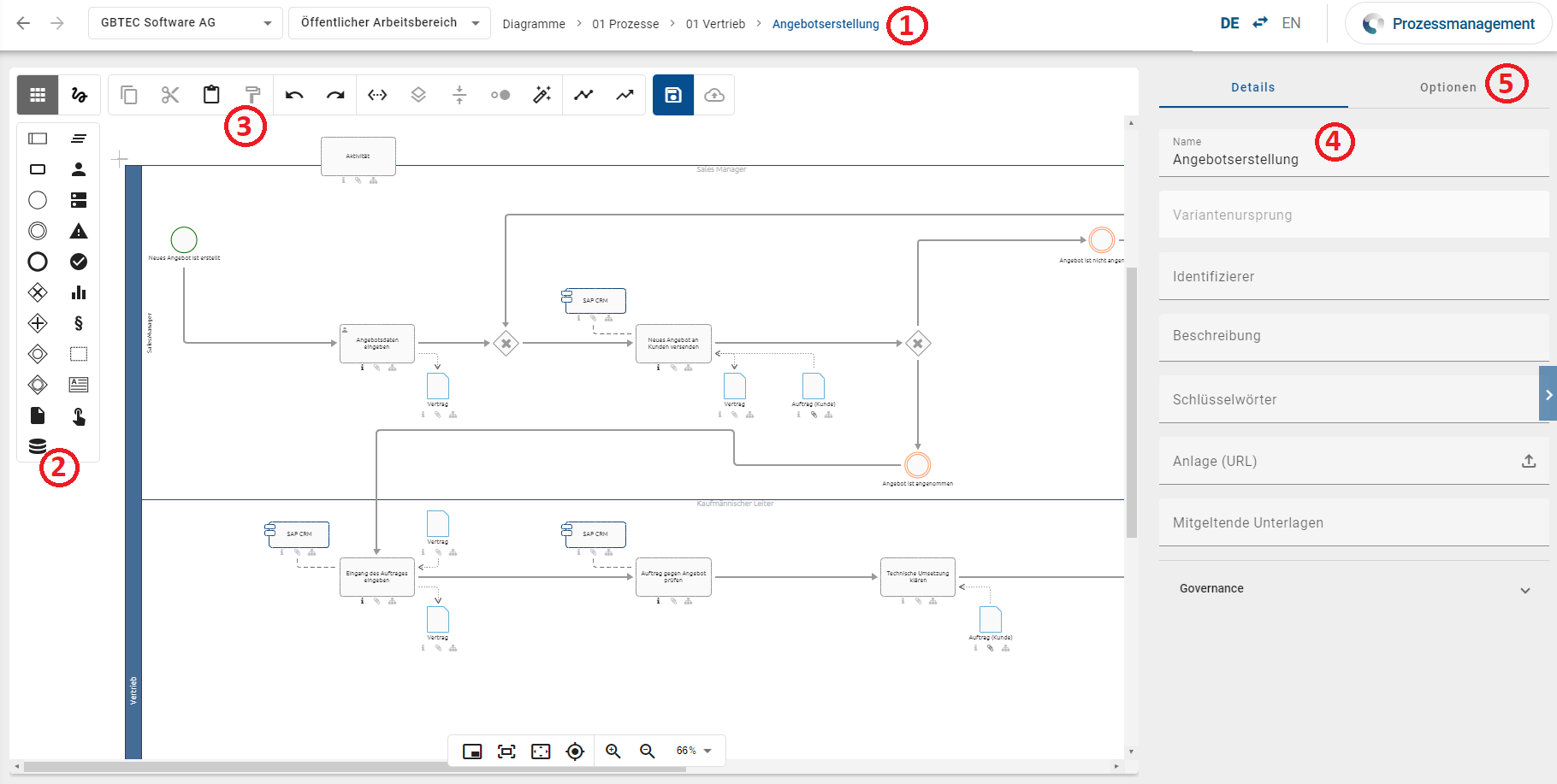This screenshot has height=784, width=1557.
Task: Click the Undo arrow in toolbar
Action: click(294, 95)
